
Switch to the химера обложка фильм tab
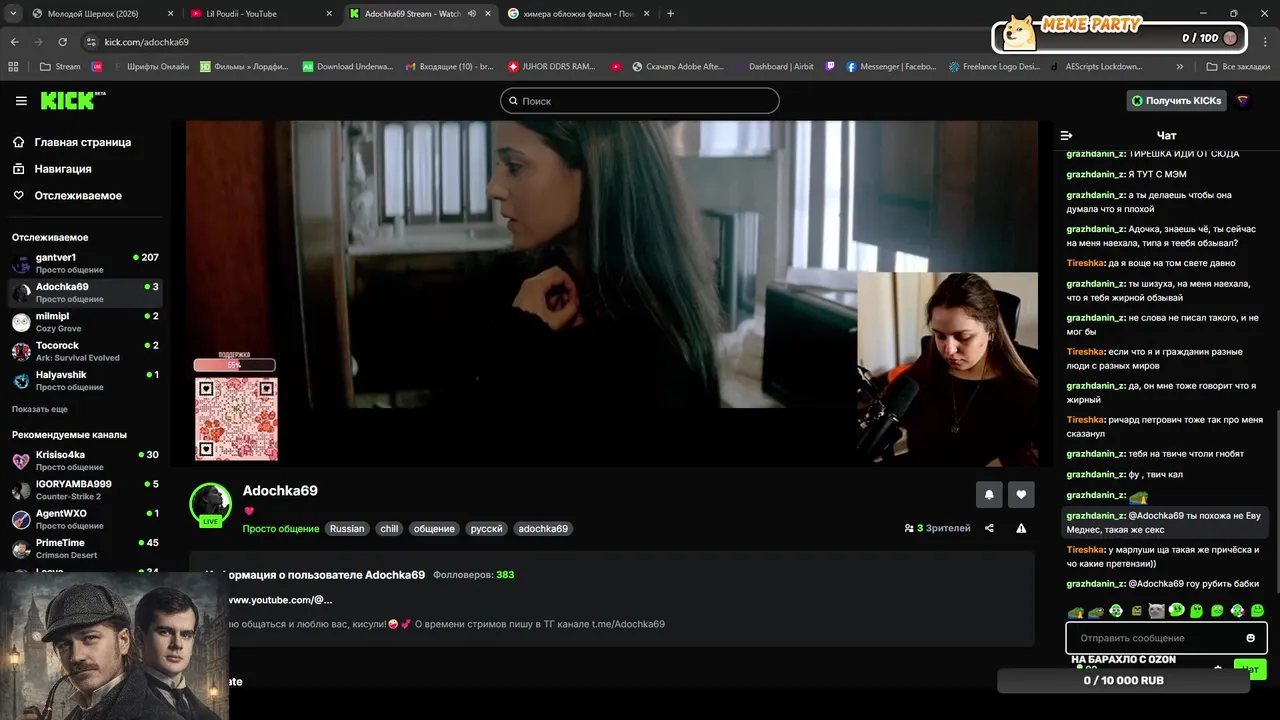click(x=578, y=14)
